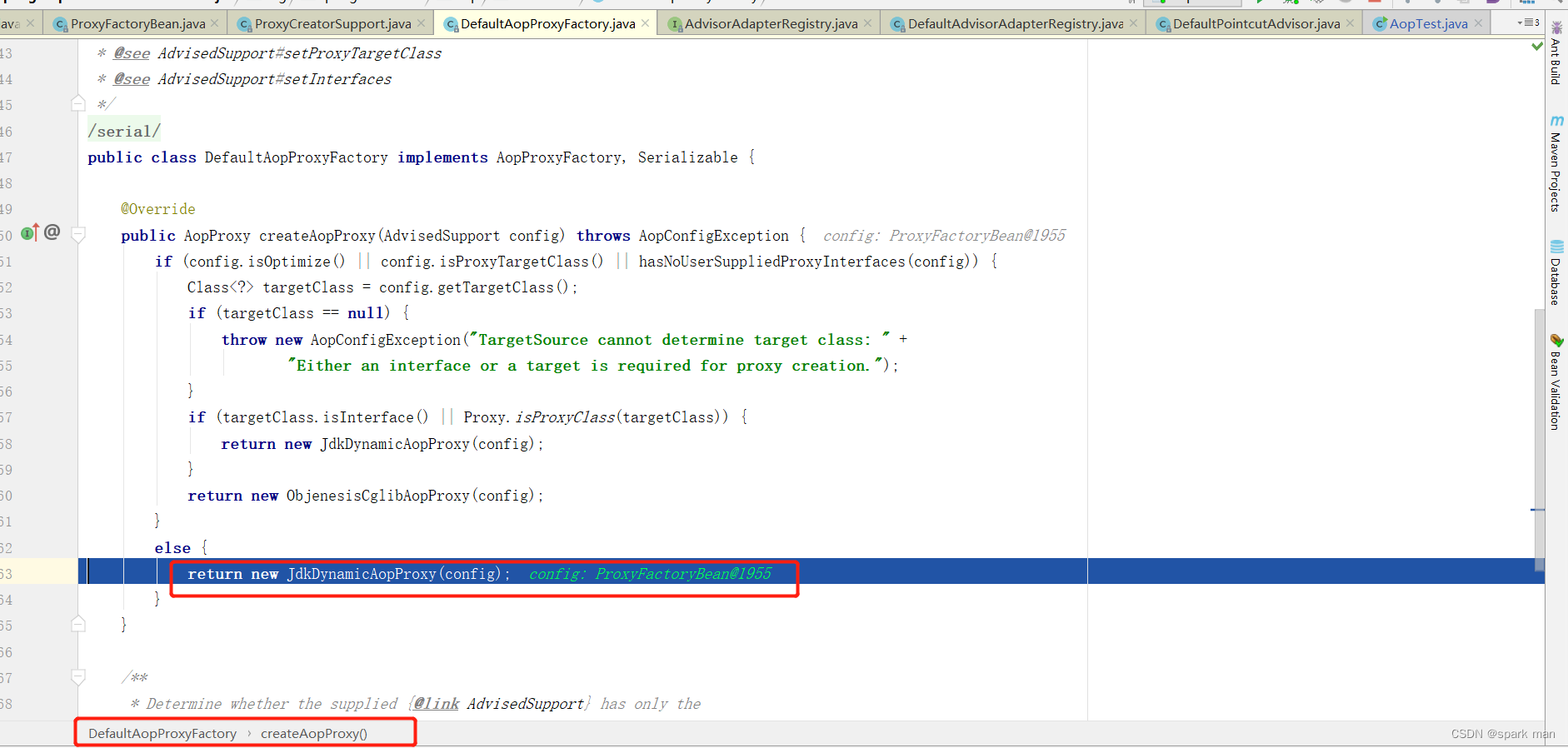
Task: Click hasNoUserSuppliedProxyInterfaces method call
Action: click(x=772, y=262)
